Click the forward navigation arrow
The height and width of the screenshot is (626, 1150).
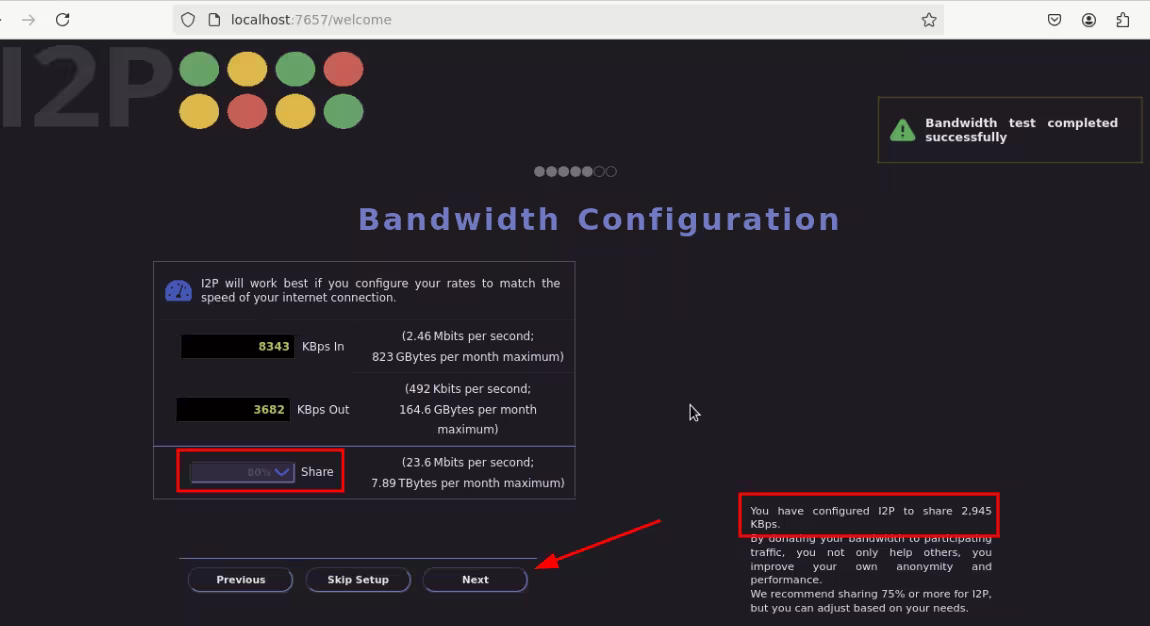tap(29, 20)
